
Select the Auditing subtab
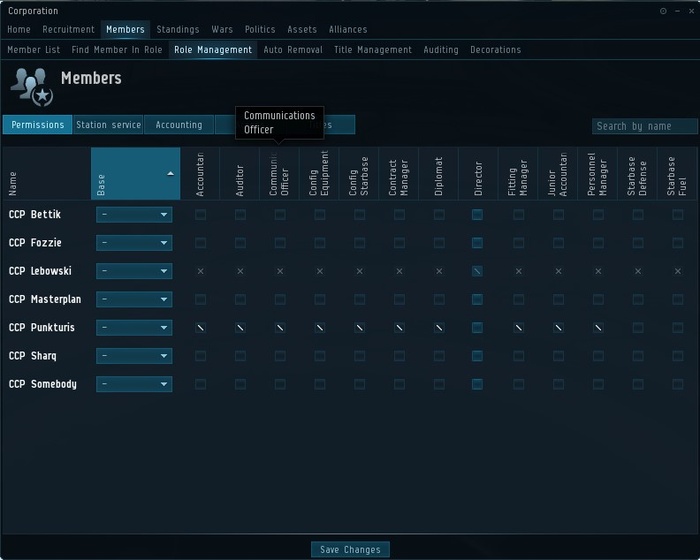[x=441, y=50]
